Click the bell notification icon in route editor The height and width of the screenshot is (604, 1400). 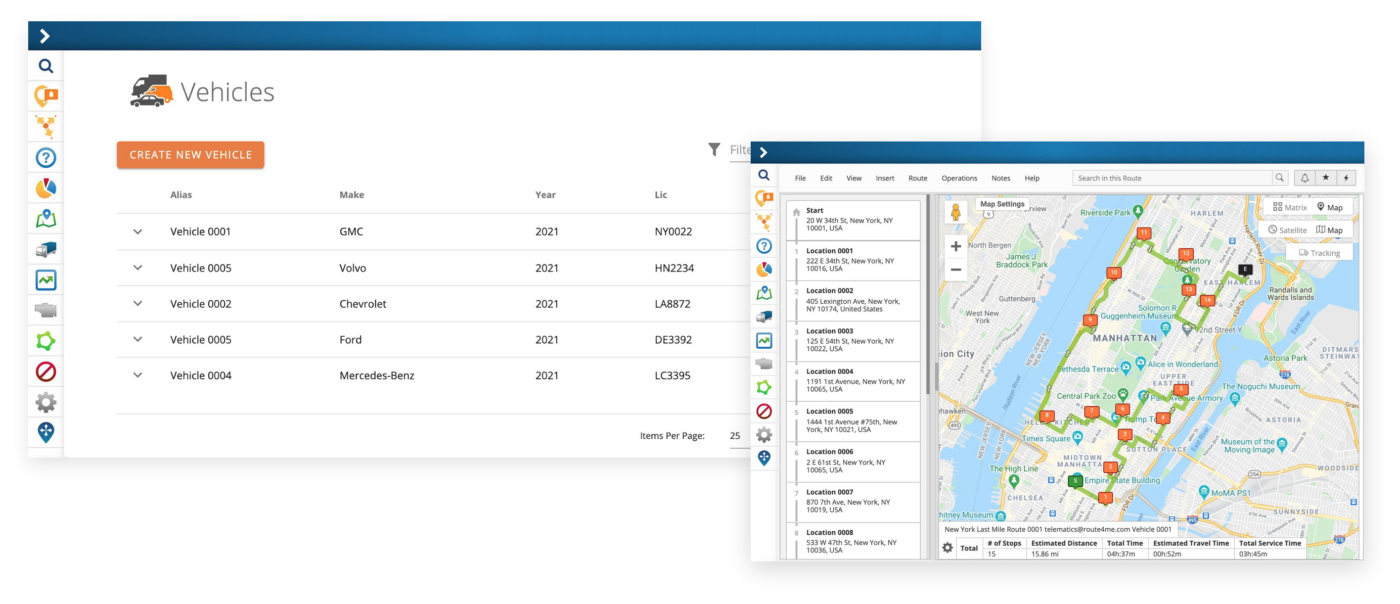click(1304, 178)
